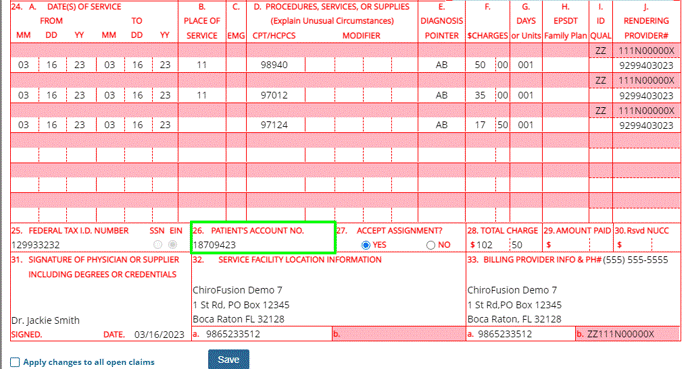Click CPT code 97012 field
This screenshot has width=688, height=369.
click(276, 95)
